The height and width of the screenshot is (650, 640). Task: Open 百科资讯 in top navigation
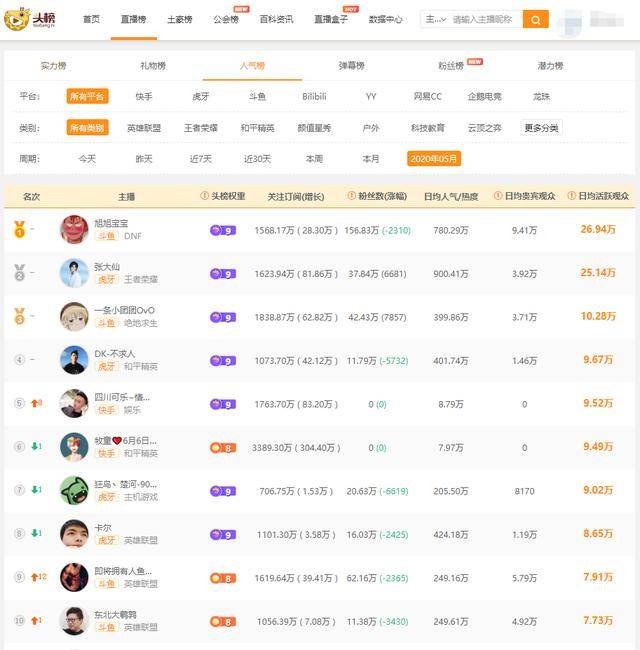276,19
